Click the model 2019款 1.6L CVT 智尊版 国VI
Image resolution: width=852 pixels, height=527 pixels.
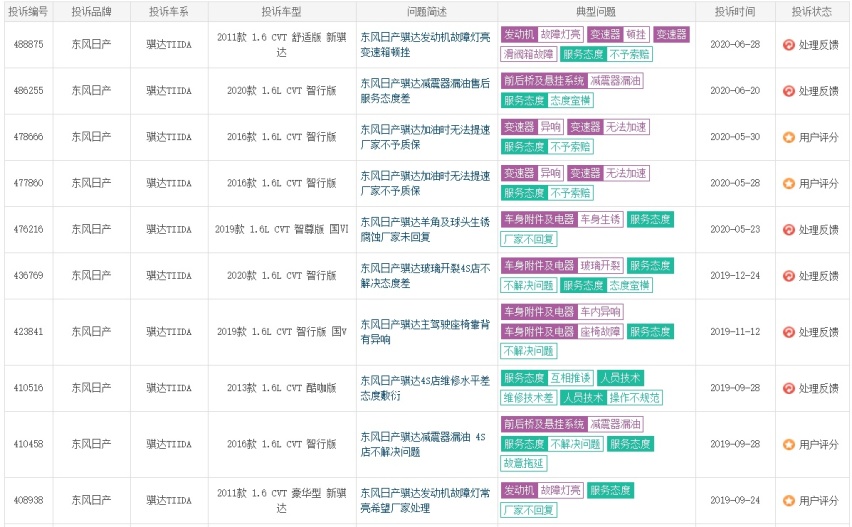[x=281, y=229]
